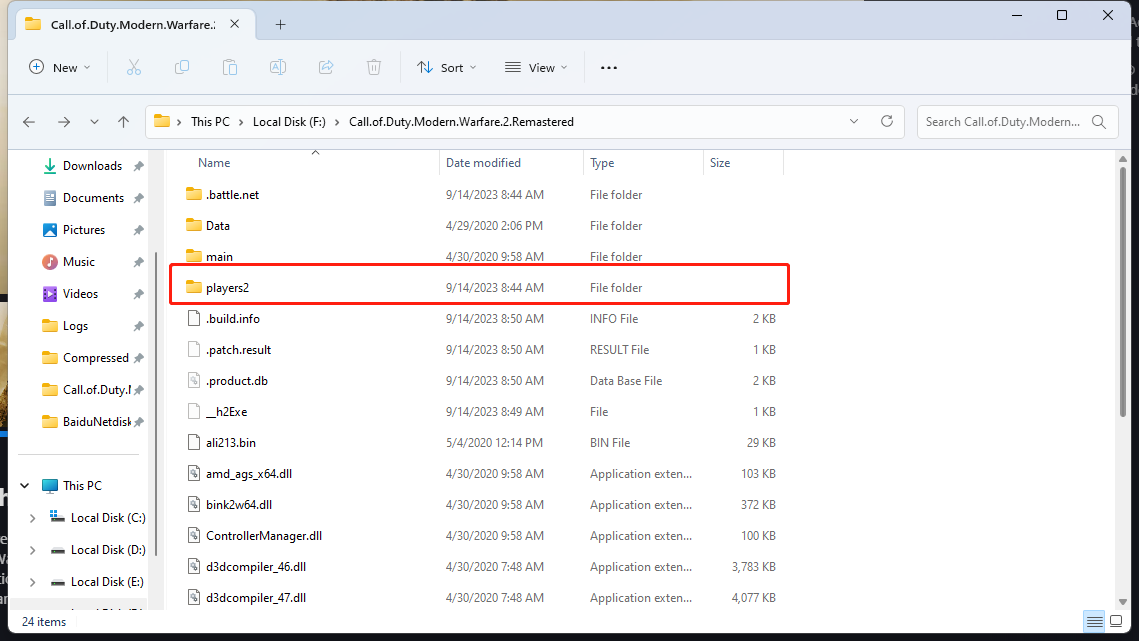Open Documents in the sidebar
The width and height of the screenshot is (1139, 641).
point(93,198)
